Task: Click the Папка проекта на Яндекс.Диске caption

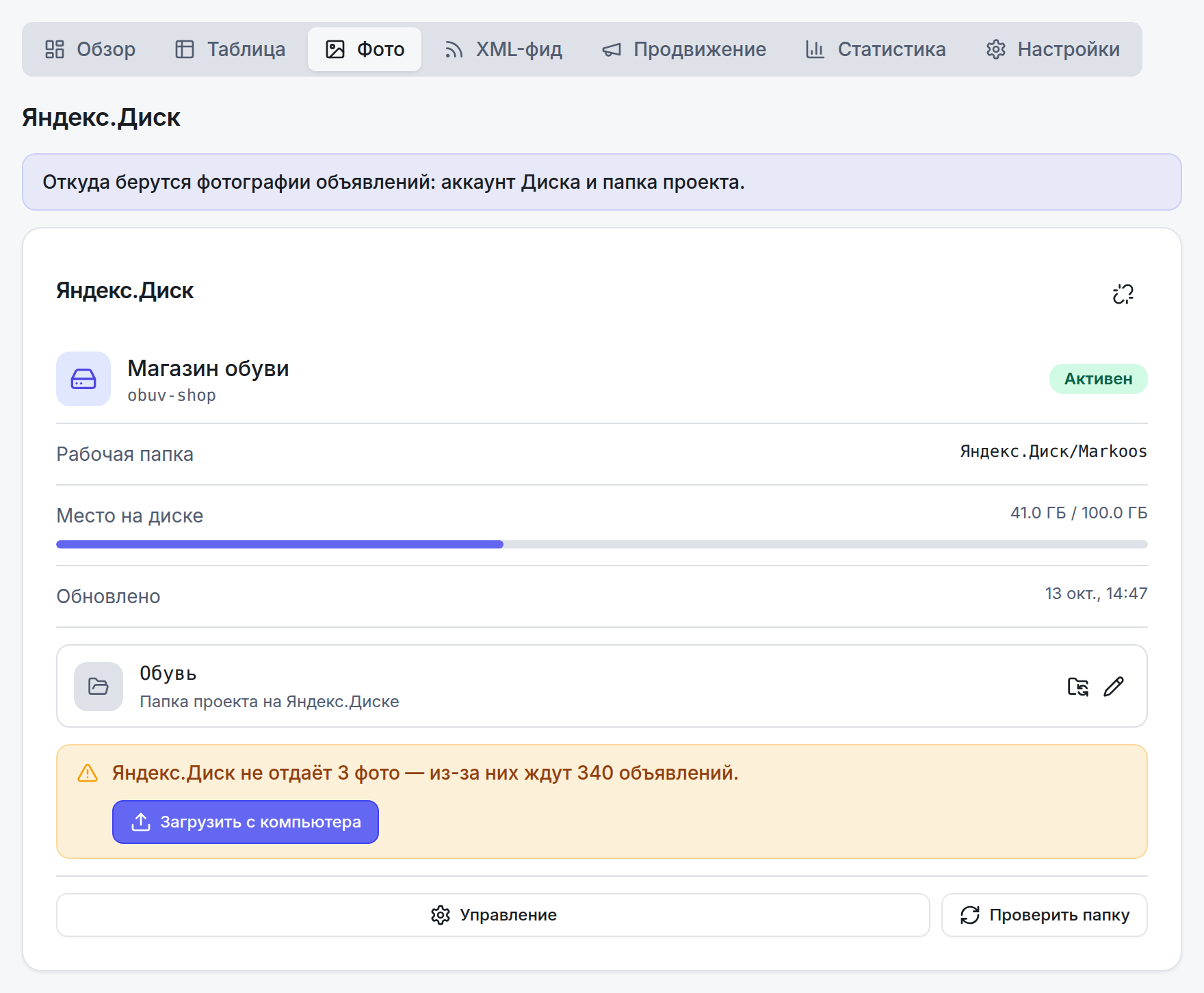Action: (270, 702)
